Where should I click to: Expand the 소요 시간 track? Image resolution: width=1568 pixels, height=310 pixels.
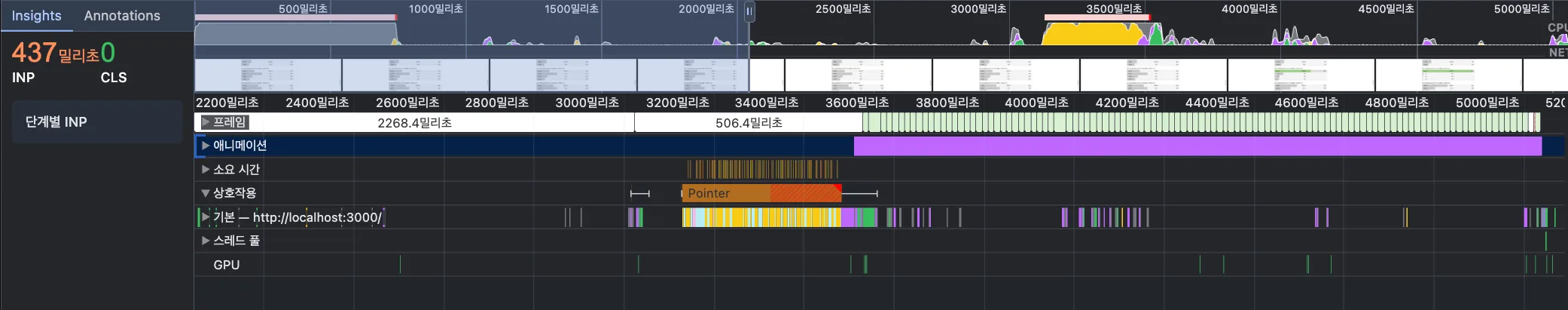point(206,170)
